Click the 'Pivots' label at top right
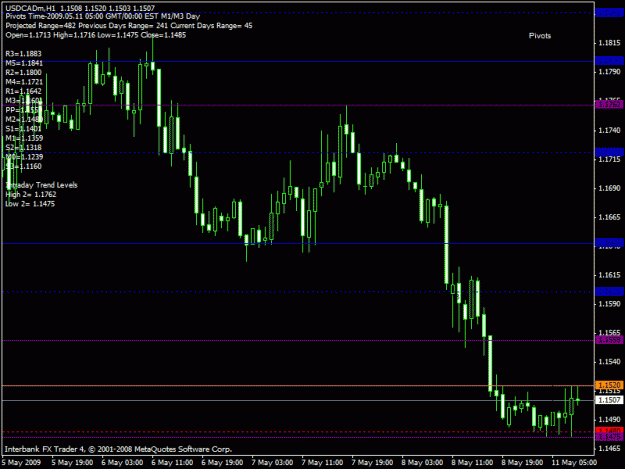625x469 pixels. pos(540,36)
